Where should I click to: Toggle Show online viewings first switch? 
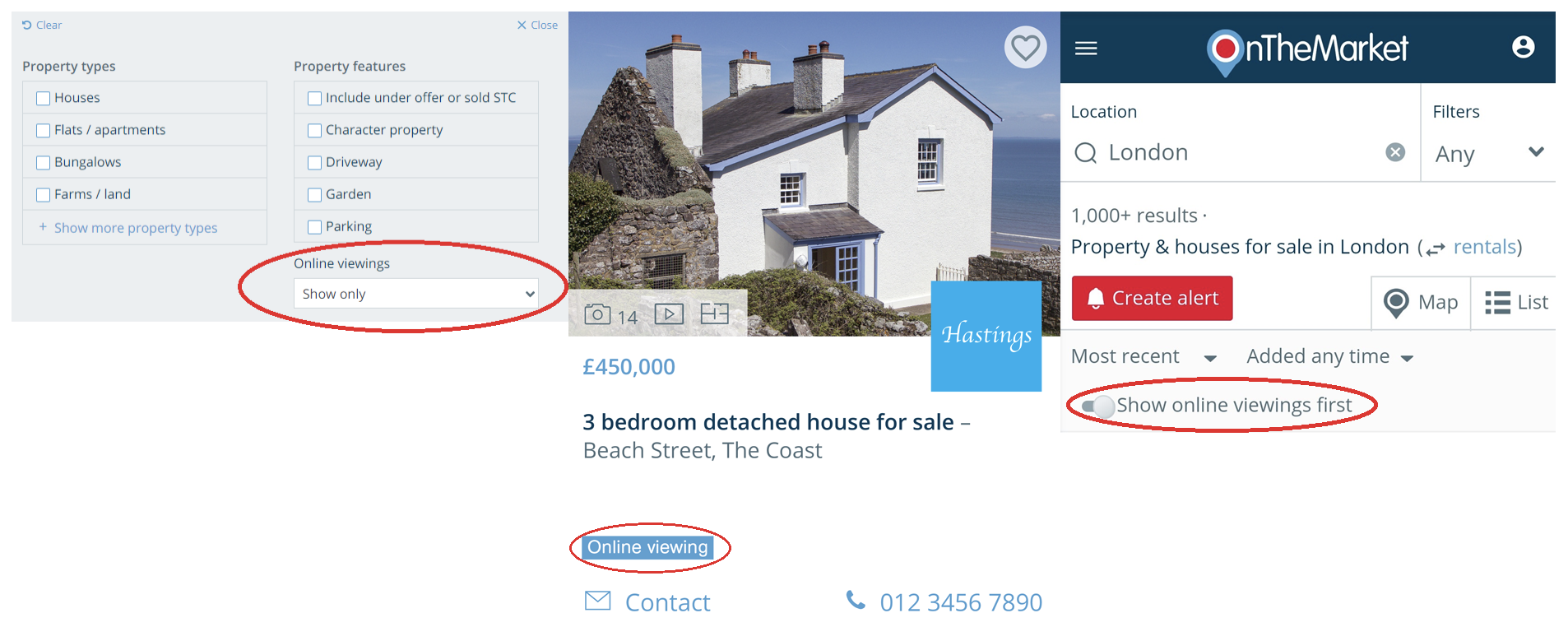(1097, 406)
